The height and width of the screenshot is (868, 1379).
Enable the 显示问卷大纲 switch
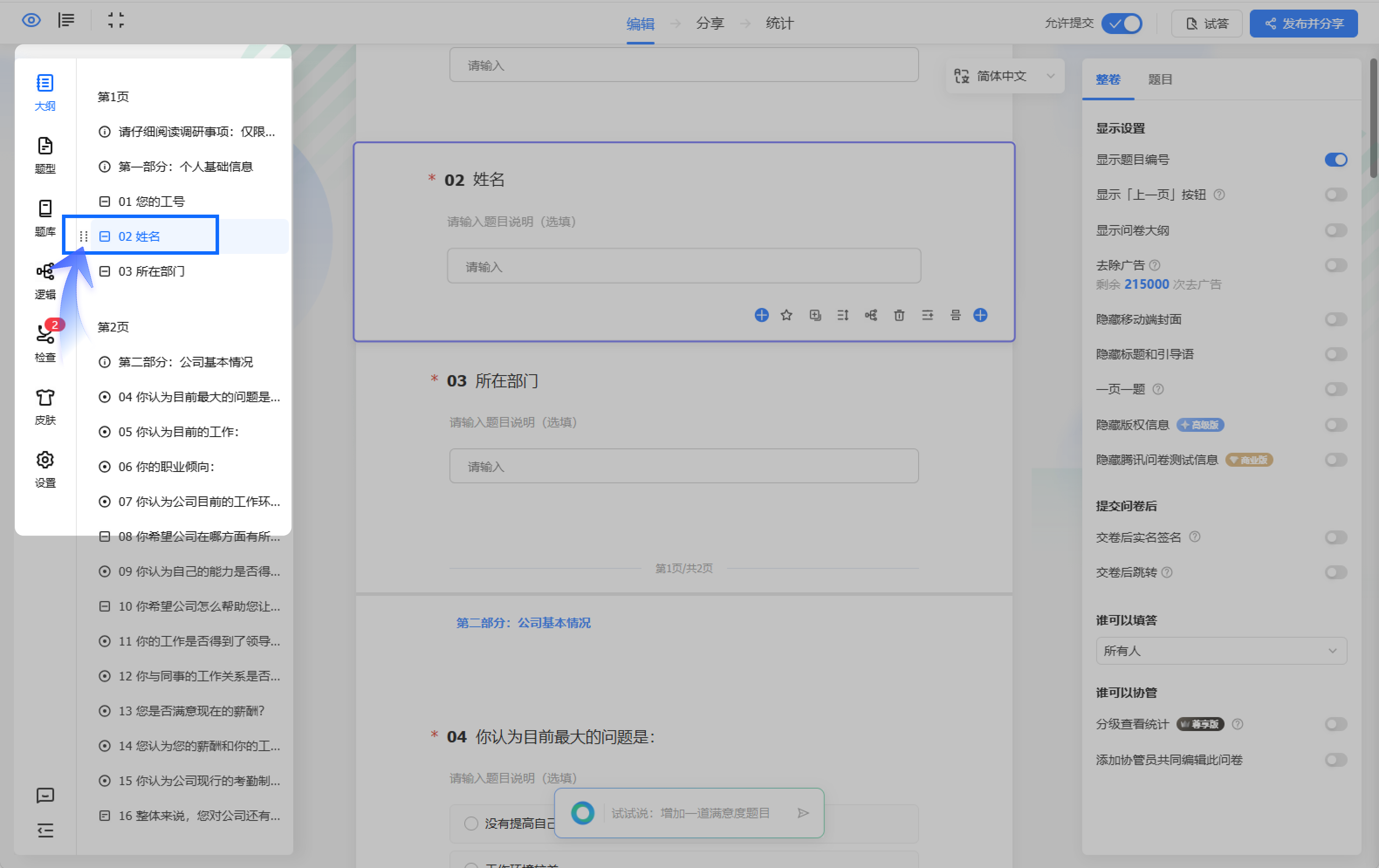(x=1335, y=230)
